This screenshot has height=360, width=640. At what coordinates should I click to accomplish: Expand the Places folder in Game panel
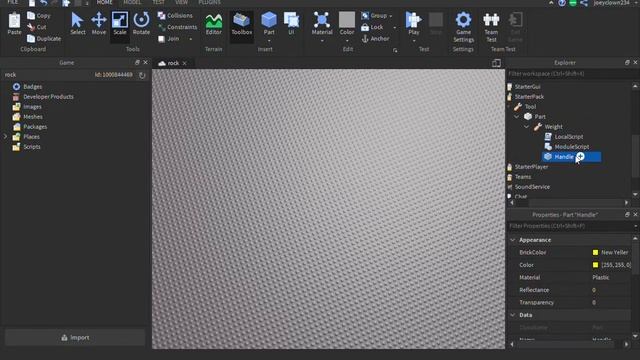pyautogui.click(x=5, y=137)
